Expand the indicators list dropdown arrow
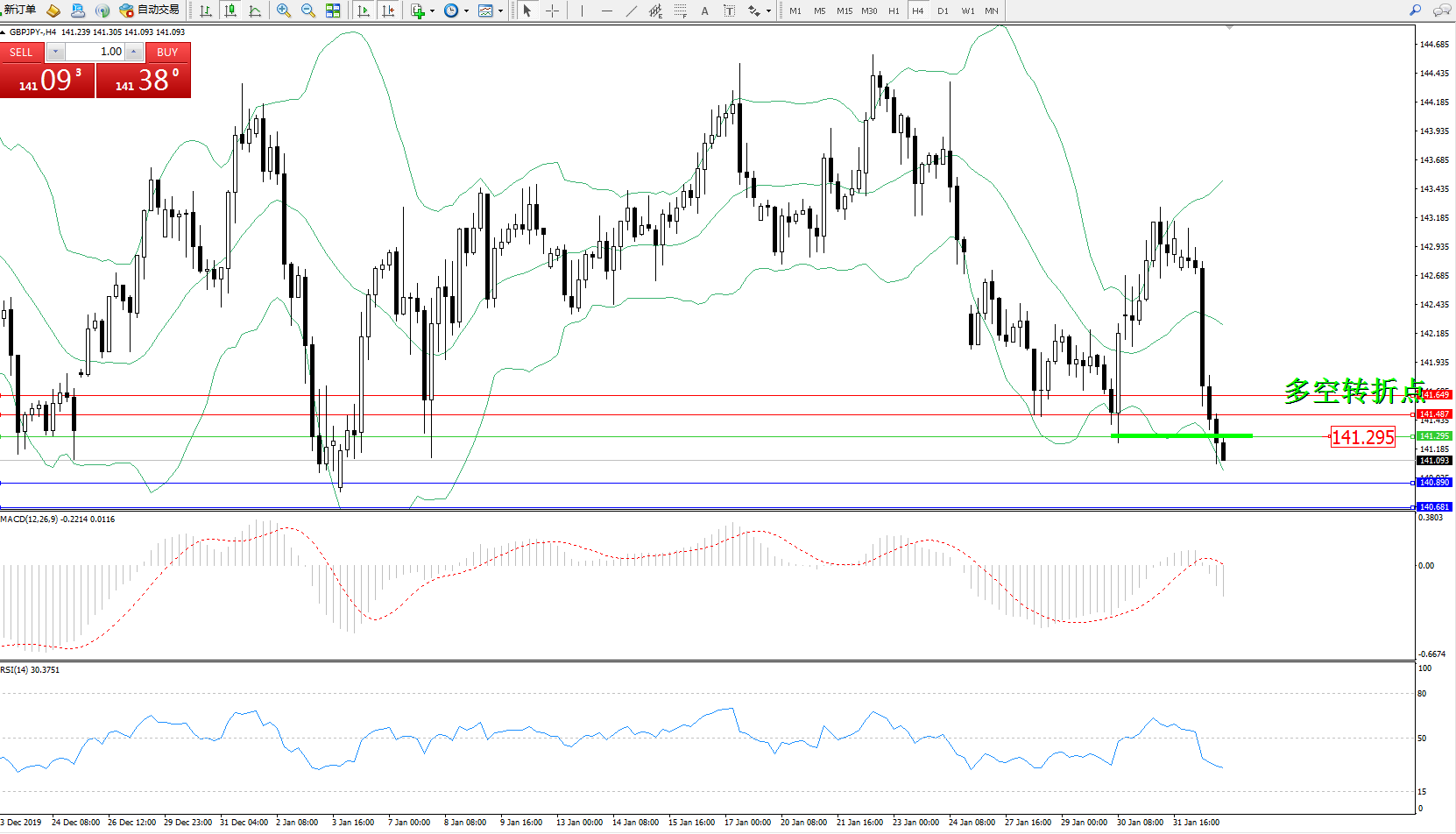 click(x=432, y=11)
